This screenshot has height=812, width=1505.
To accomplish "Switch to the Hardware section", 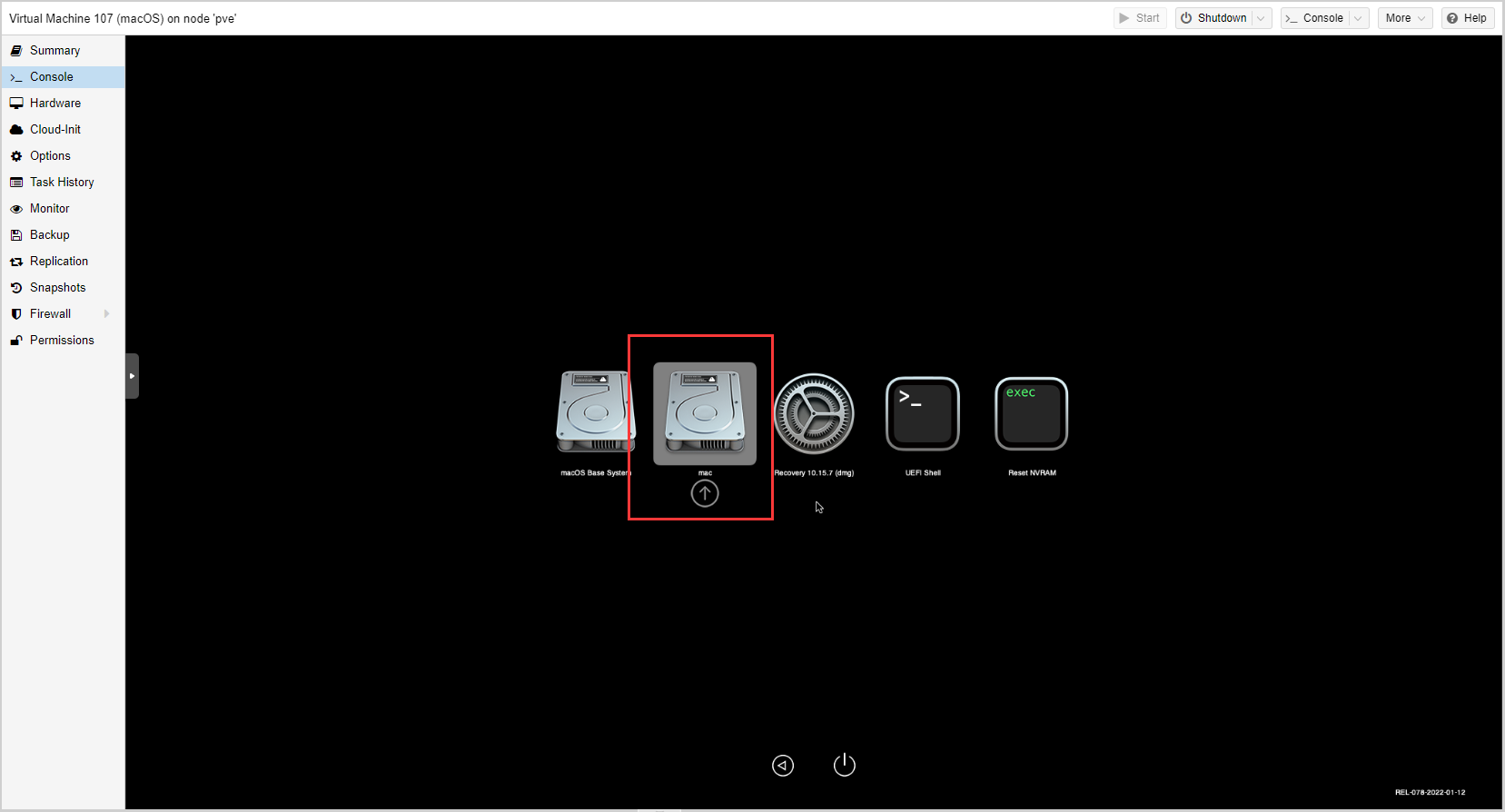I will [x=54, y=104].
